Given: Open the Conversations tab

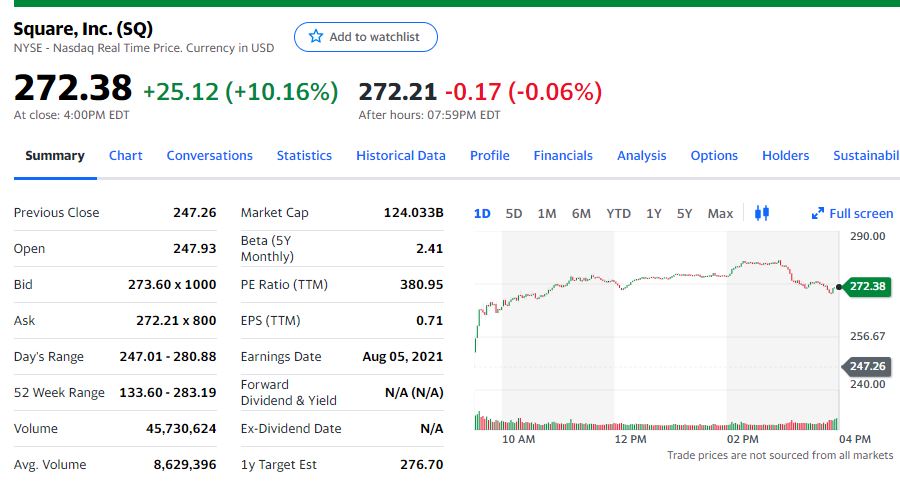Looking at the screenshot, I should tap(209, 155).
